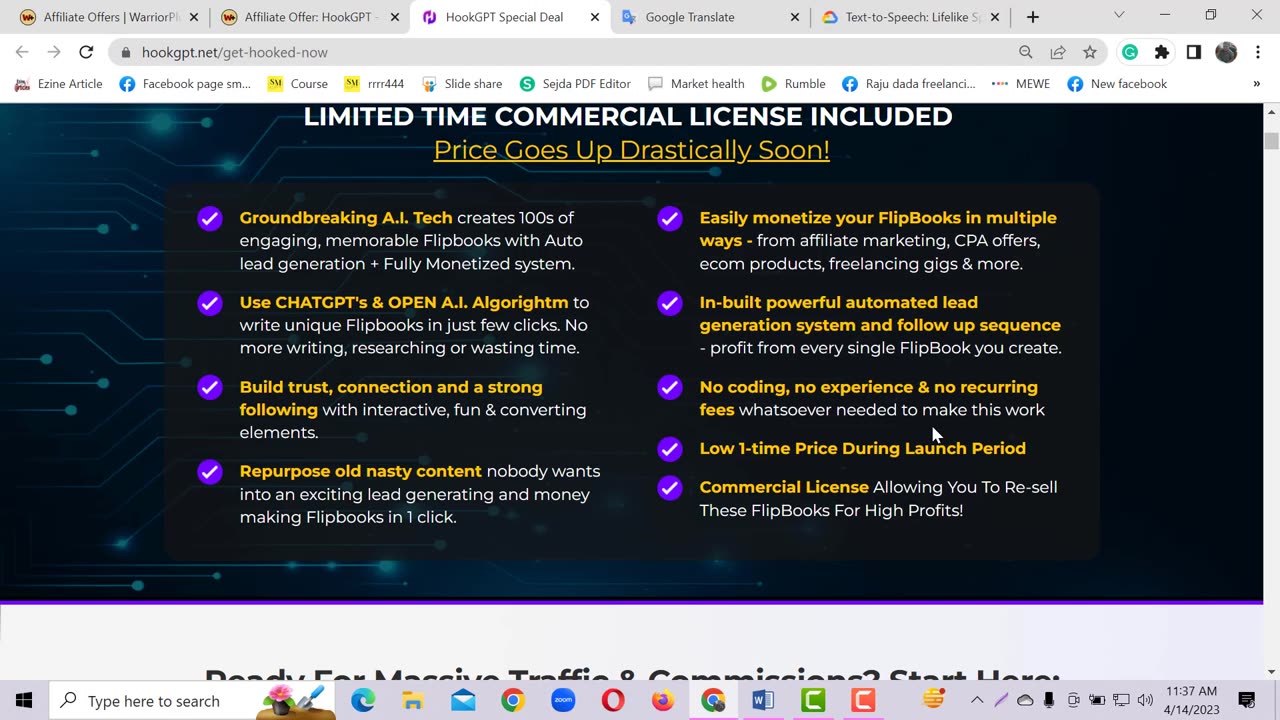Click the checkmark beside Groundbreaking A.I. Tech

[210, 219]
